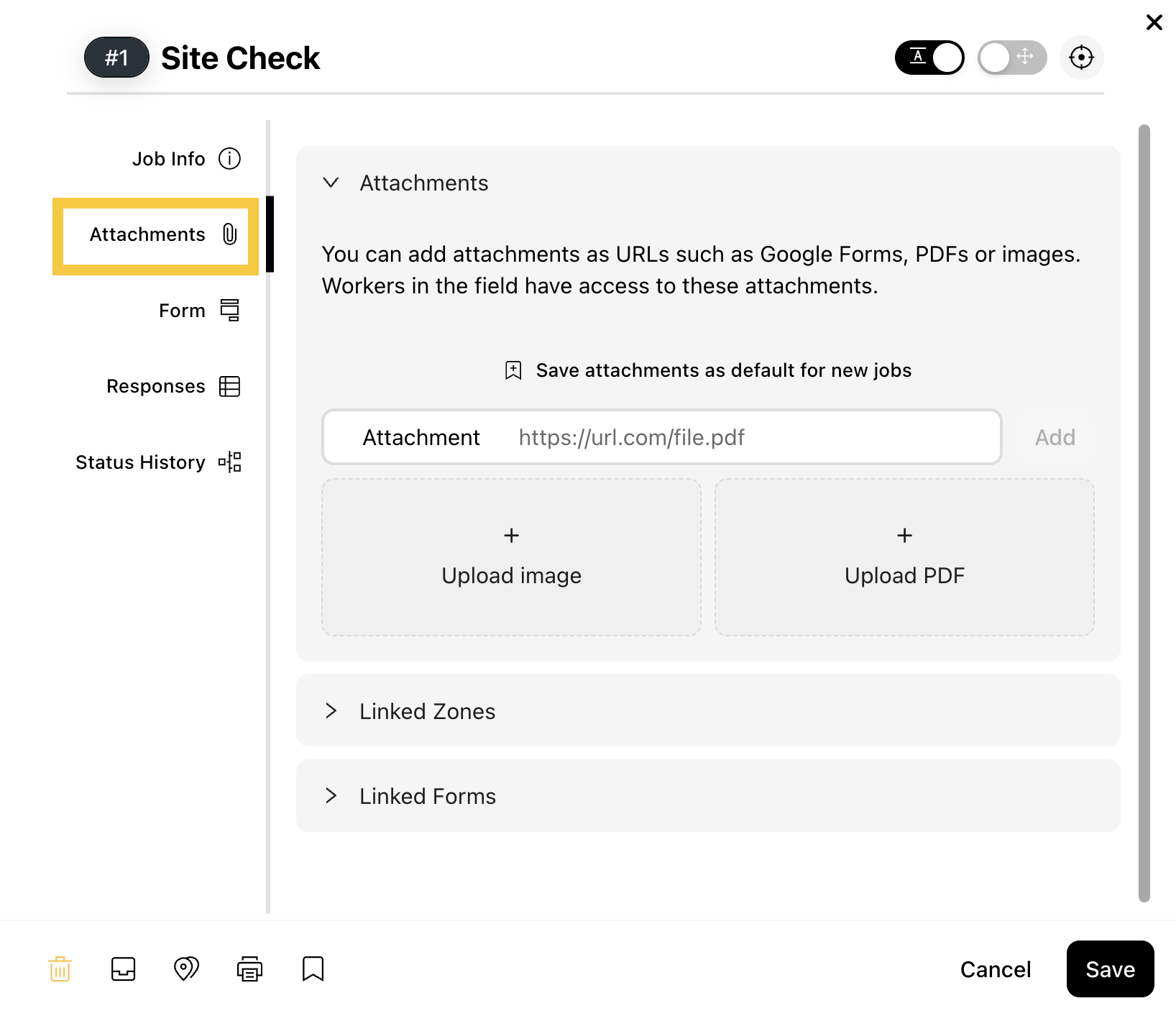1176x1011 pixels.
Task: Click the print job icon
Action: 249,969
